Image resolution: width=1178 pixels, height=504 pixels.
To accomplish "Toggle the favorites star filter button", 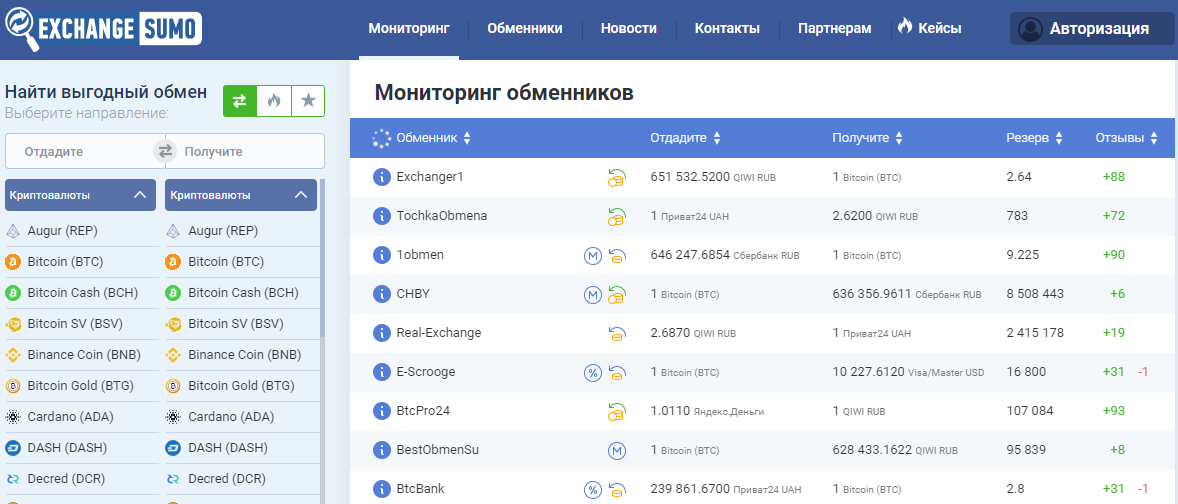I will (308, 101).
